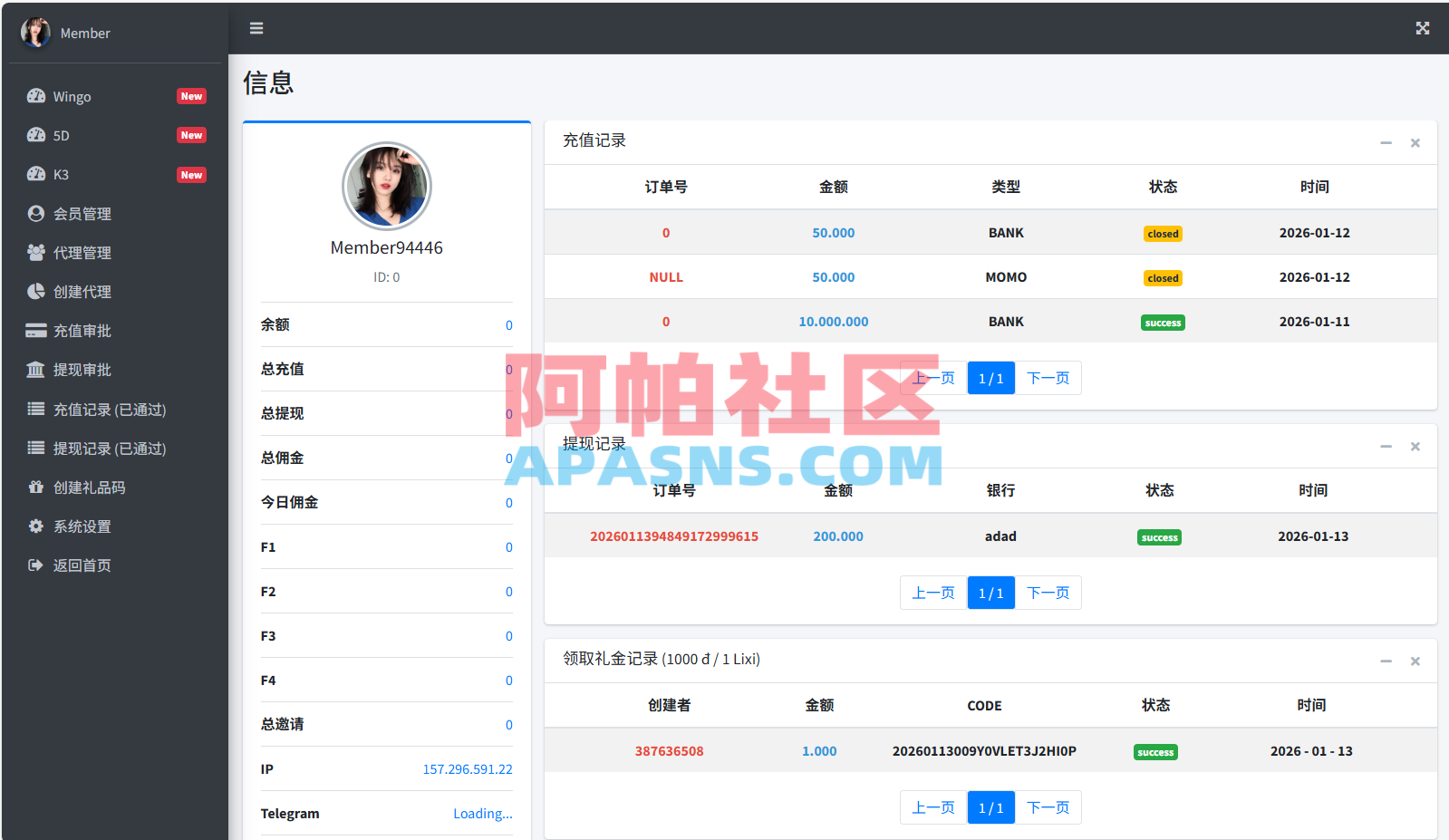The height and width of the screenshot is (840, 1449).
Task: Click the 充值记录 (已通过) list icon
Action: coord(35,409)
